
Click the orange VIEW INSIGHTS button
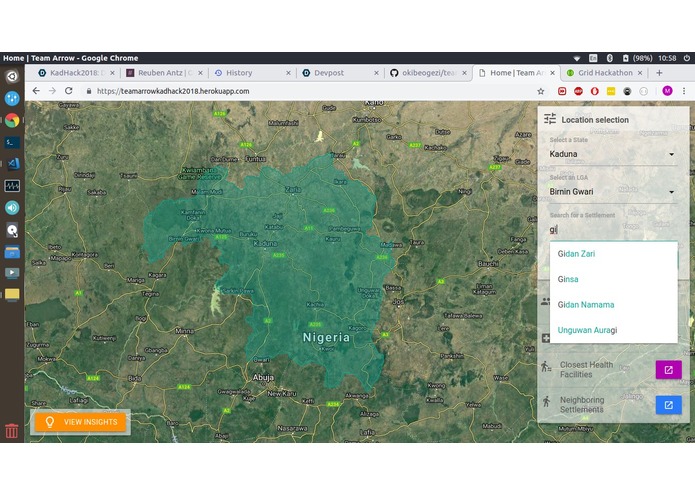[x=80, y=422]
